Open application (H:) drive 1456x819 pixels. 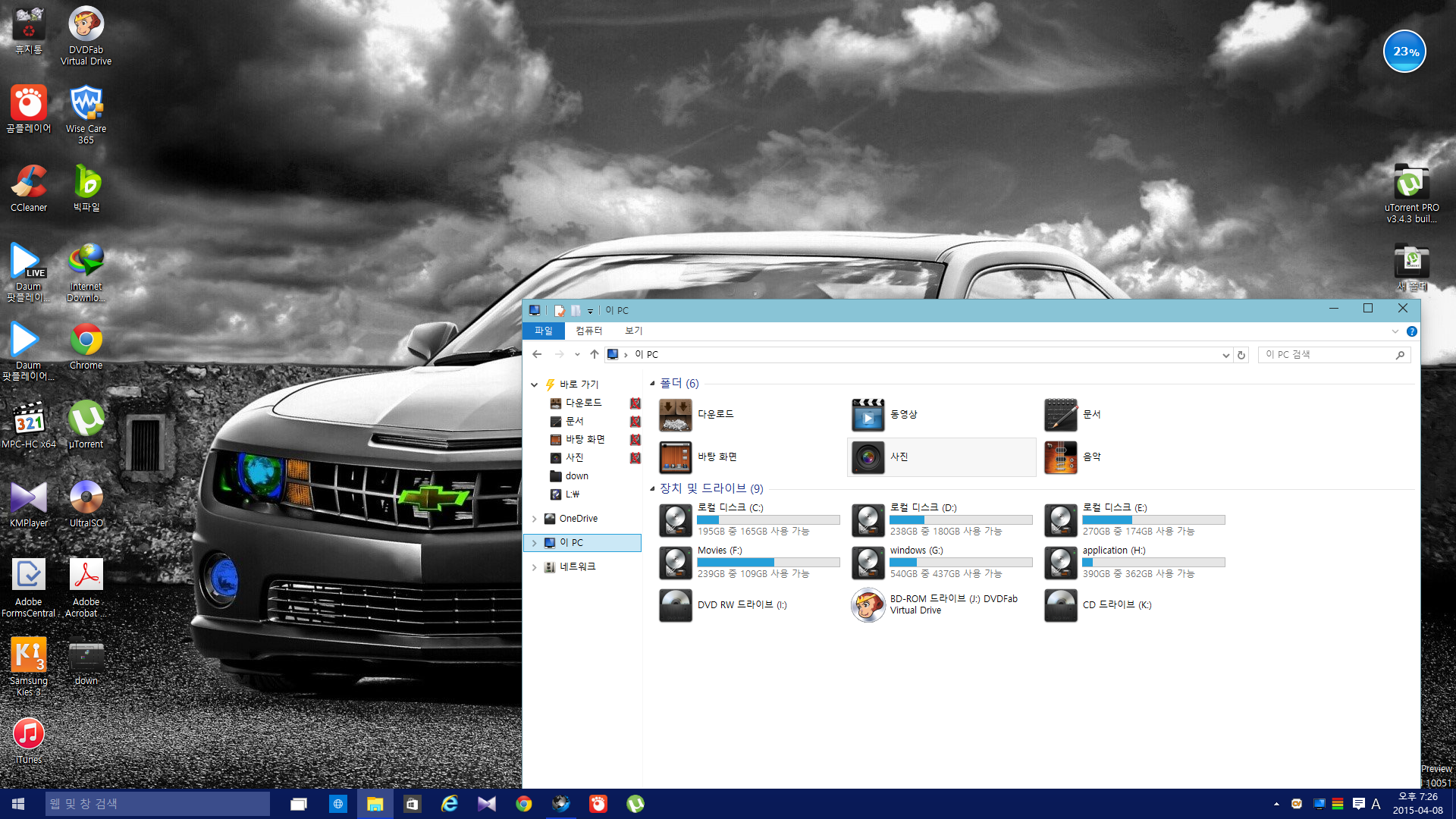[1134, 563]
